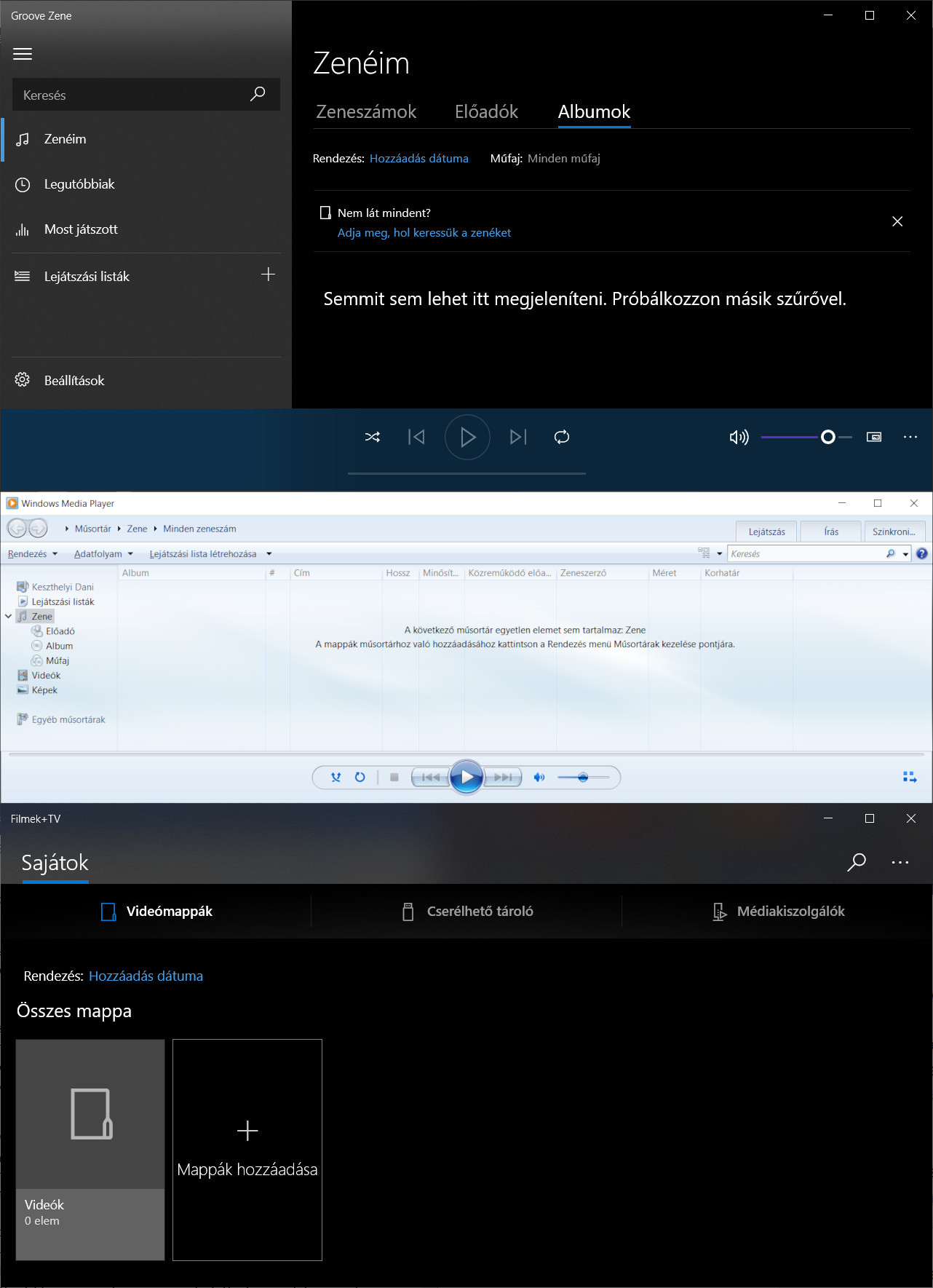
Task: Open Filmek+TV more options ellipsis
Action: click(x=900, y=862)
